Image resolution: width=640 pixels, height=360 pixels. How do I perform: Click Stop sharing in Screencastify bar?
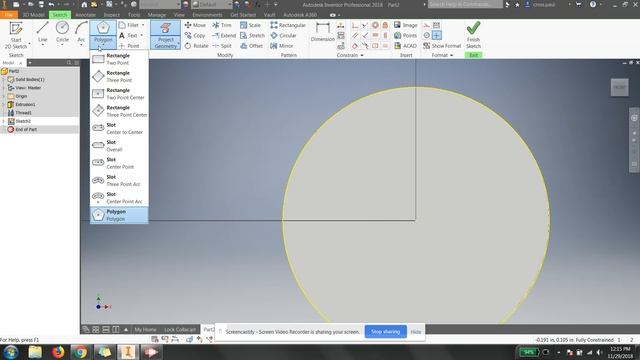click(385, 331)
